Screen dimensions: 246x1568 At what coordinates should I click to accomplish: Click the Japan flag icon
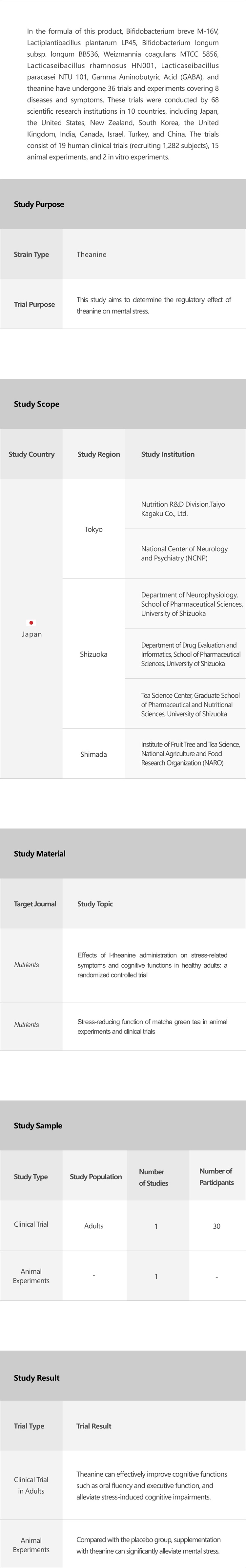[32, 623]
